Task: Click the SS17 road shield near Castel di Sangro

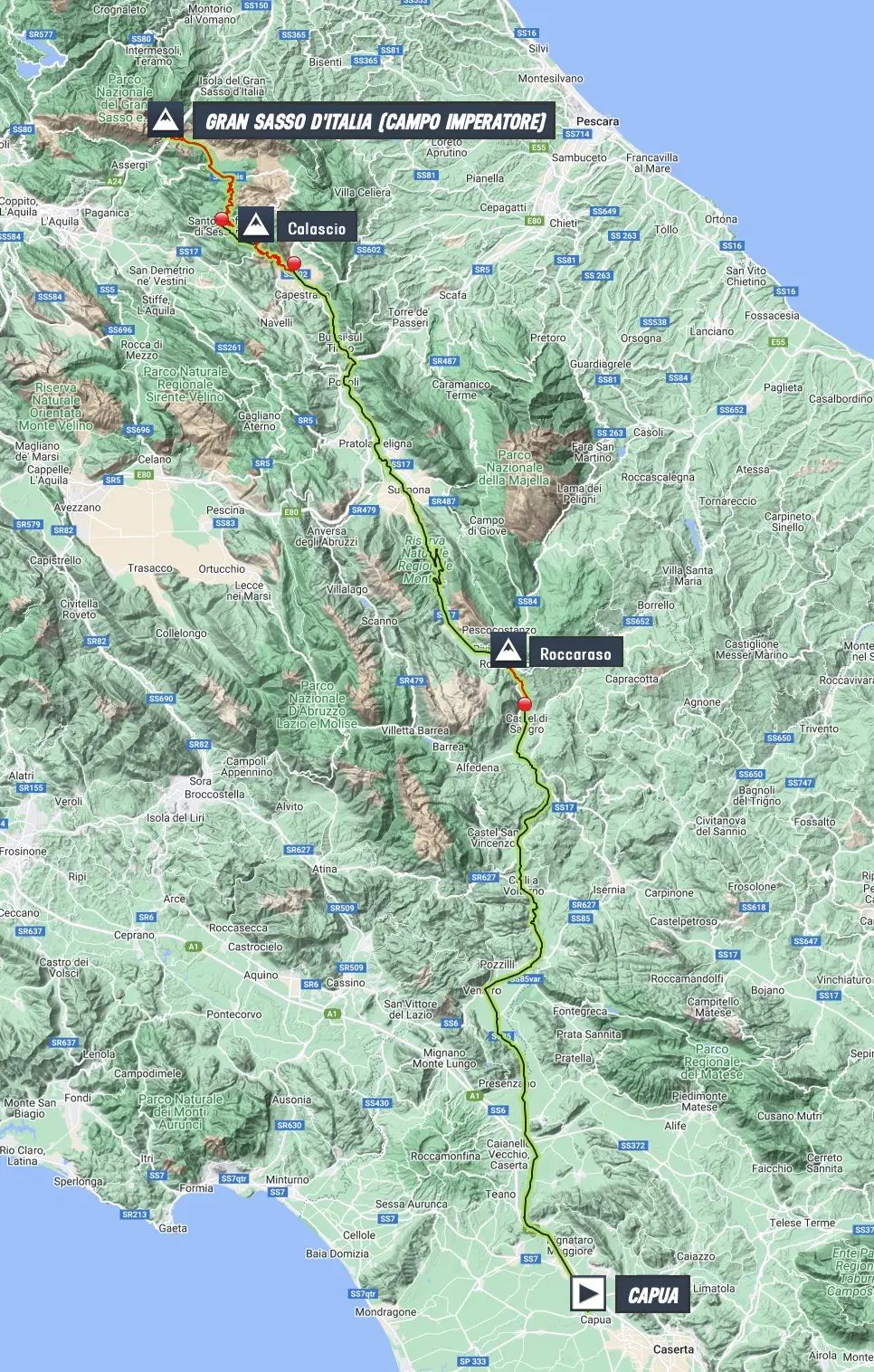Action: (x=564, y=807)
